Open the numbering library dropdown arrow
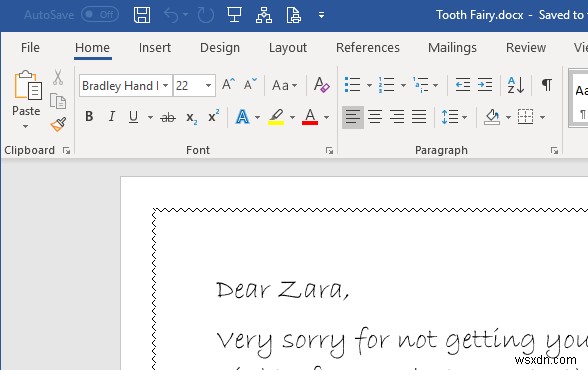The width and height of the screenshot is (588, 370). [x=403, y=85]
